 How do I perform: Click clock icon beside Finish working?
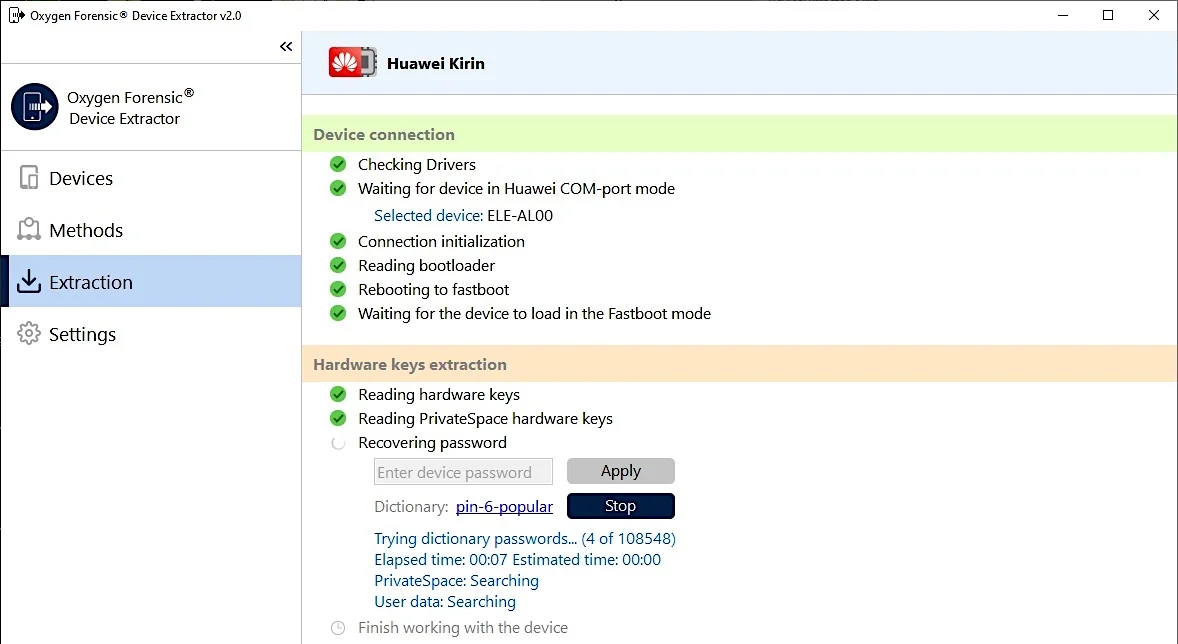338,627
